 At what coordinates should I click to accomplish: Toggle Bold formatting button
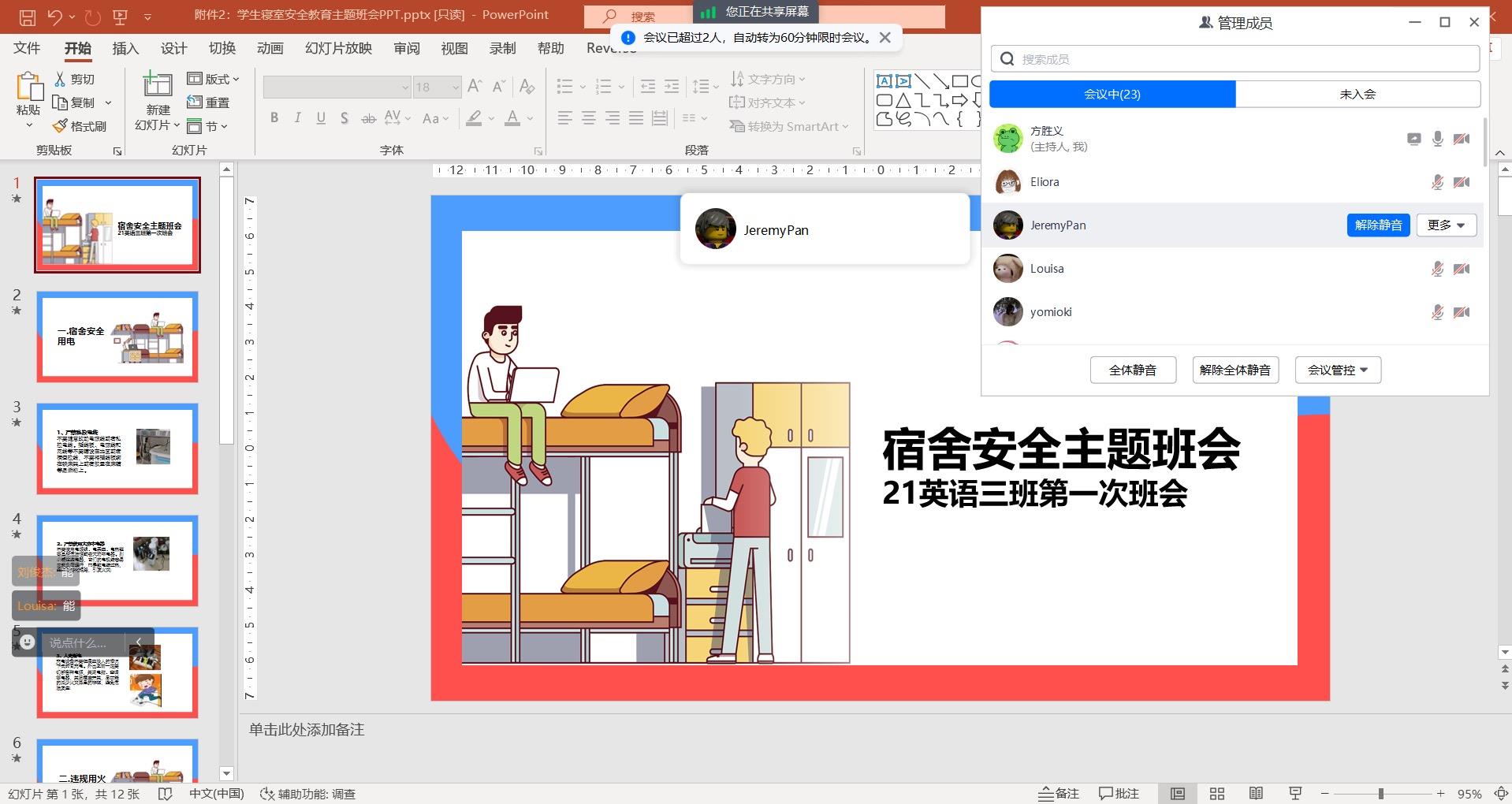(x=274, y=118)
